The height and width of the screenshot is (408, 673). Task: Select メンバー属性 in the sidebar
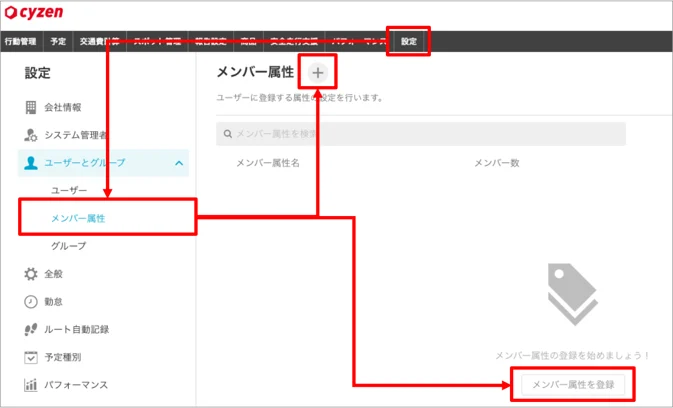[x=78, y=218]
